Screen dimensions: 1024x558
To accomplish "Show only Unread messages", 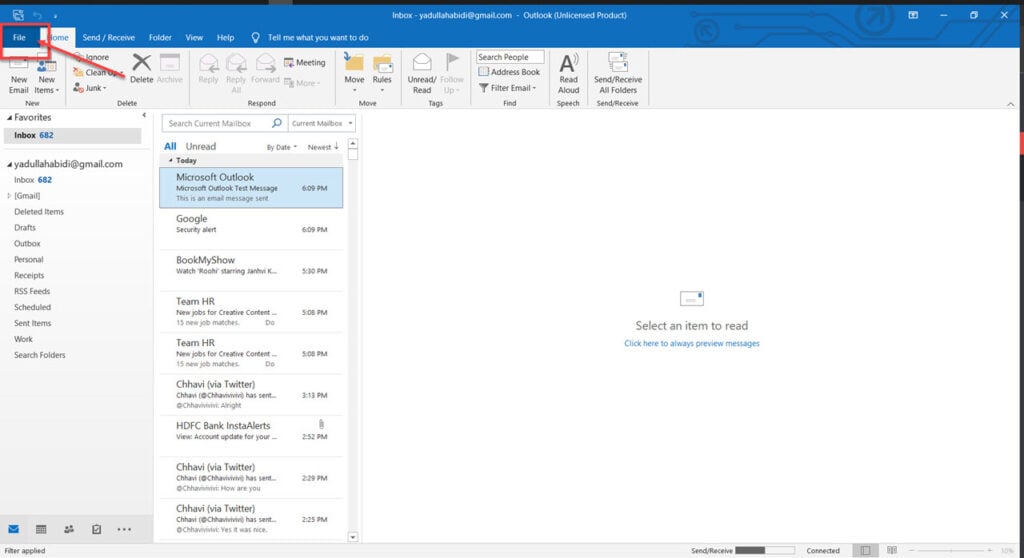I will 200,146.
